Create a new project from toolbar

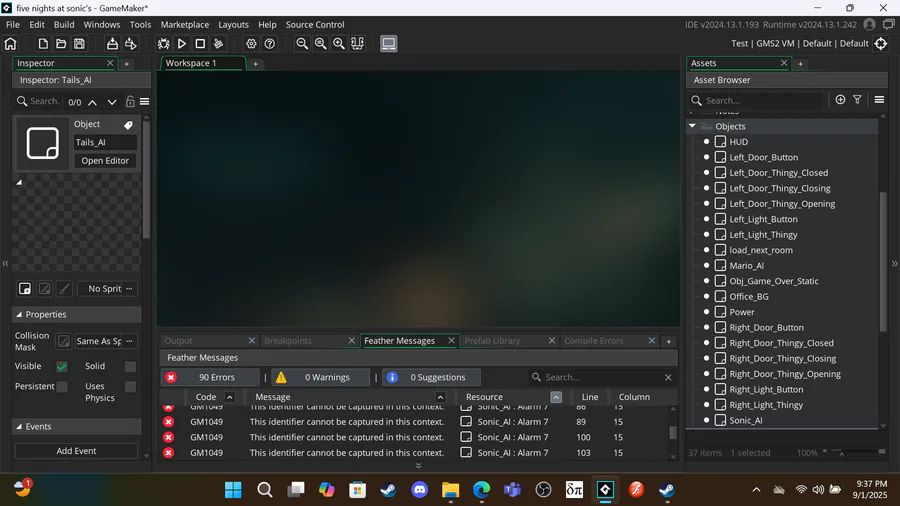(43, 44)
